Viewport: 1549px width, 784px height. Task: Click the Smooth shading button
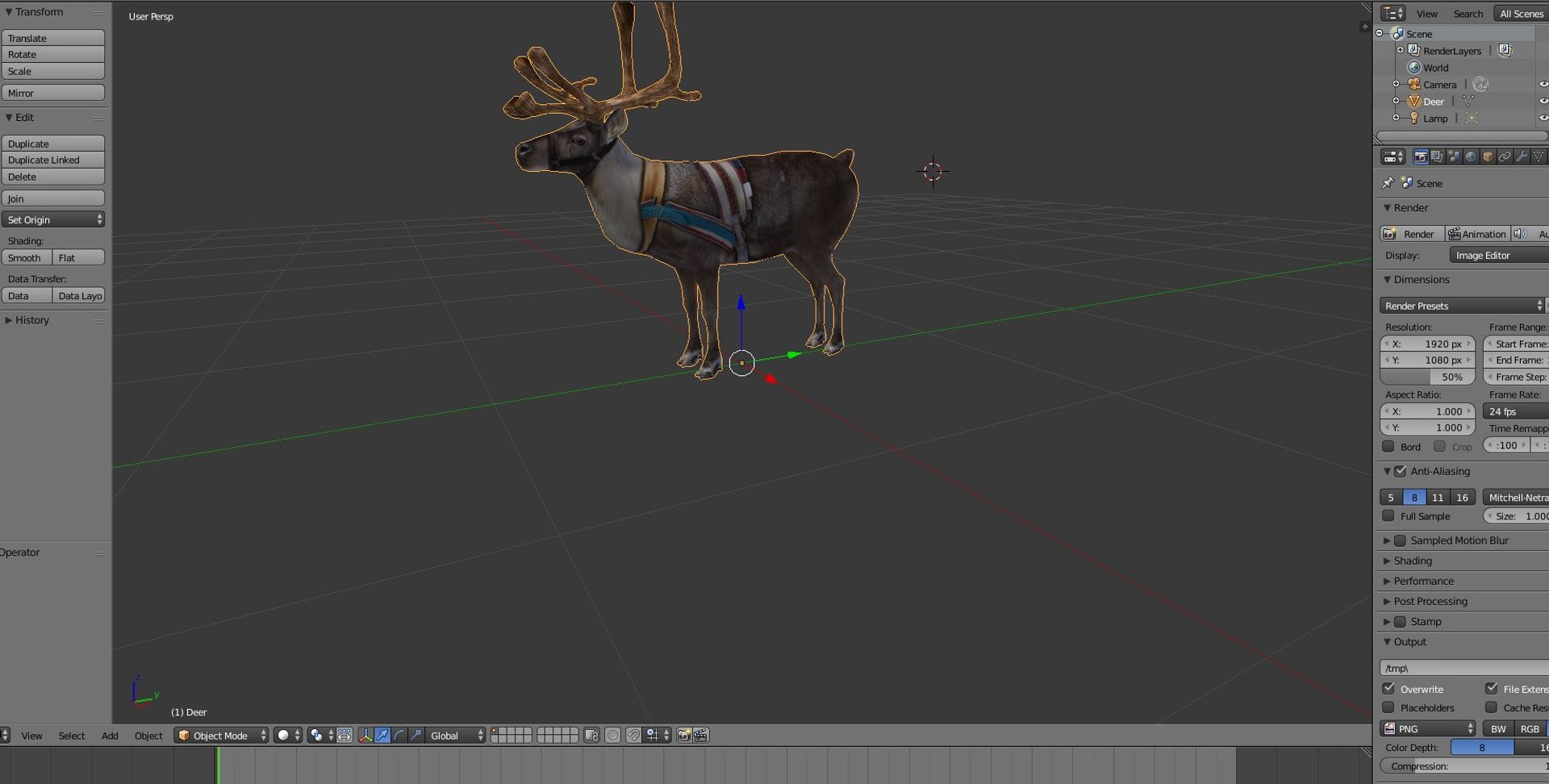click(x=27, y=257)
